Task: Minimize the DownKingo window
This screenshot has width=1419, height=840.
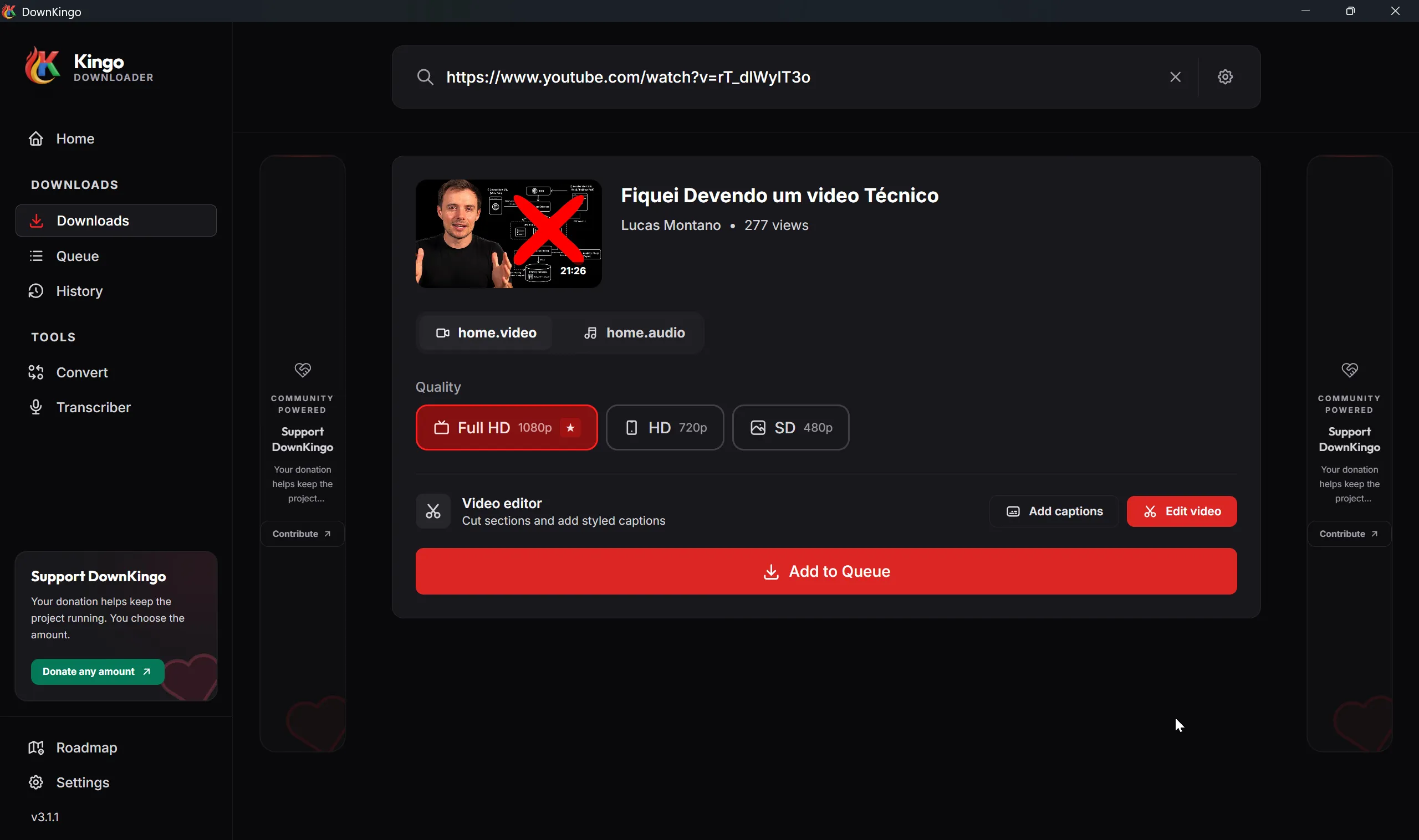Action: pos(1306,11)
